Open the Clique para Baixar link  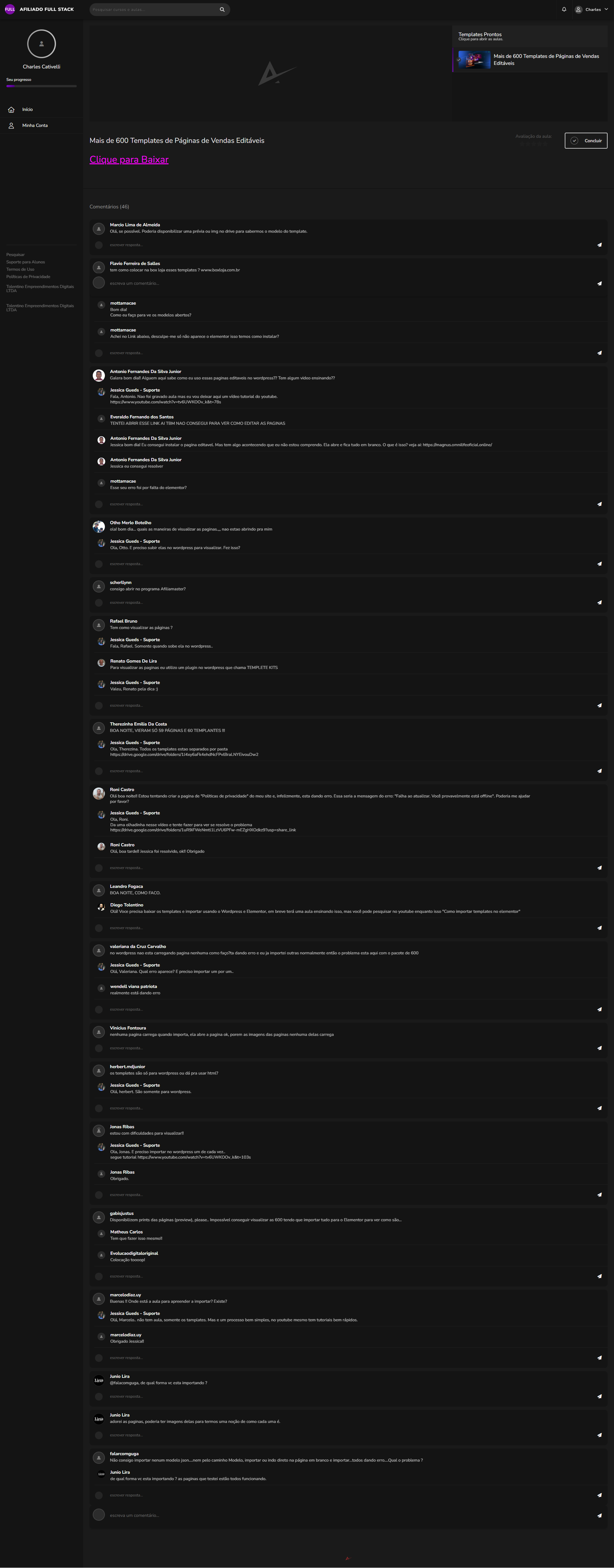click(x=129, y=159)
